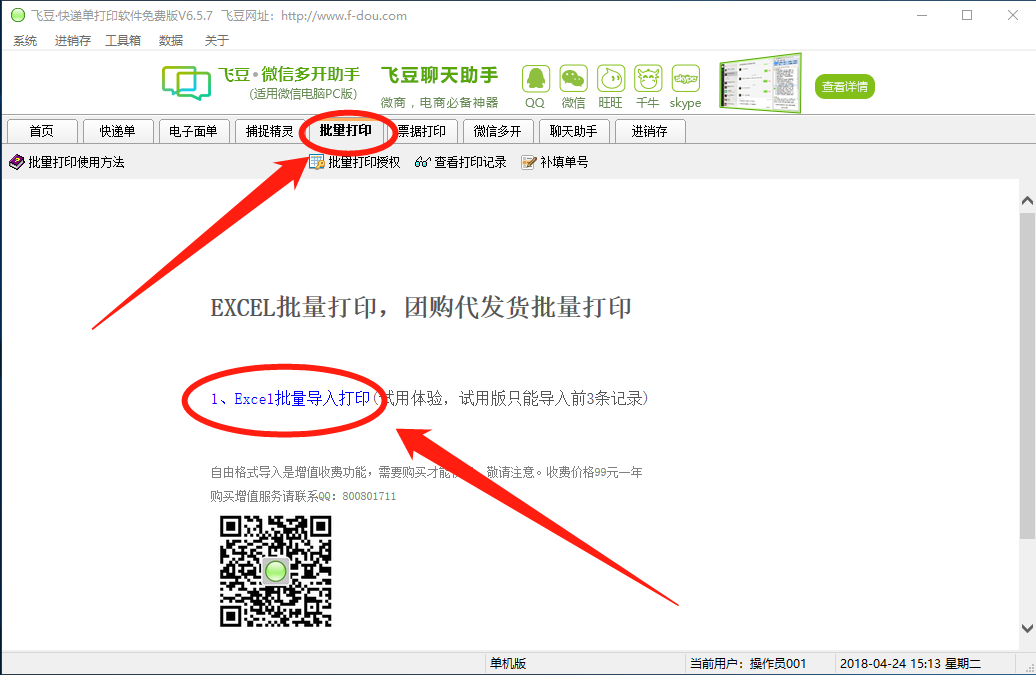Click the 购买增值服务请联系QQ: 800801711 line

pos(303,496)
